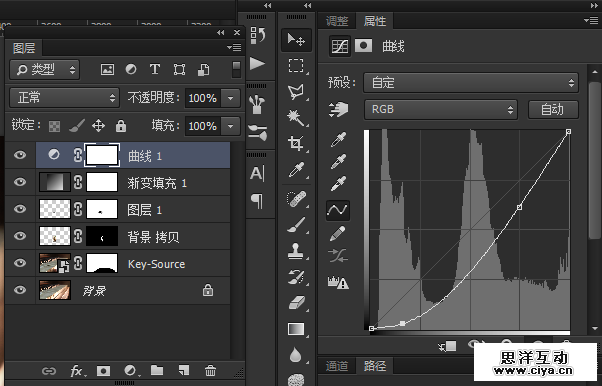Viewport: 602px width, 386px height.
Task: Hide the 渐变填充 1 layer
Action: pos(20,182)
